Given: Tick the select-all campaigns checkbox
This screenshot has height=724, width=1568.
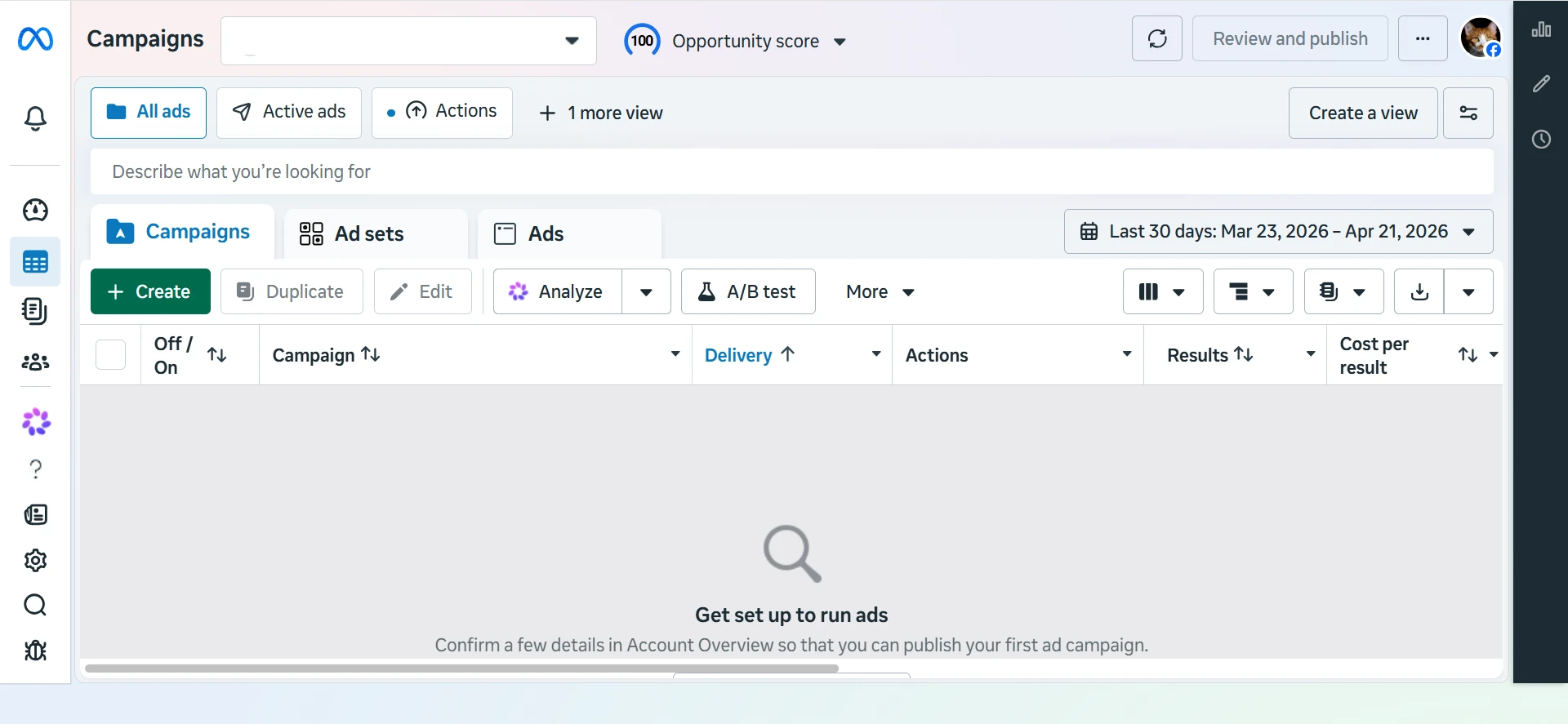Looking at the screenshot, I should [111, 355].
